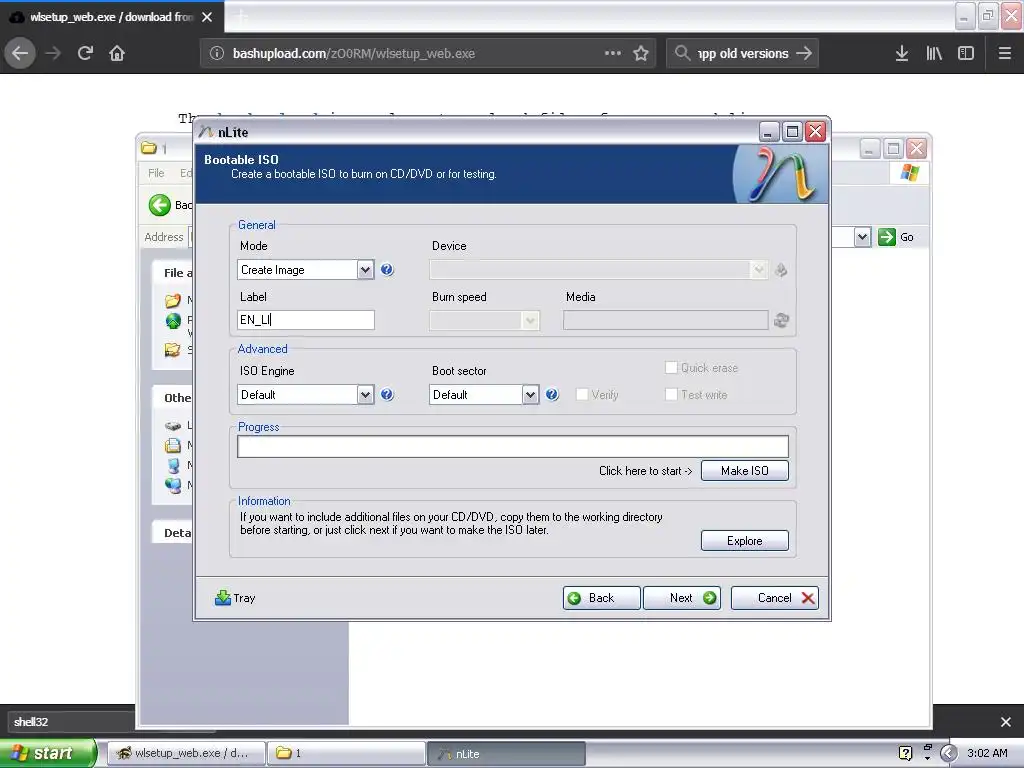This screenshot has height=768, width=1024.
Task: Click the Explore button
Action: [x=744, y=541]
